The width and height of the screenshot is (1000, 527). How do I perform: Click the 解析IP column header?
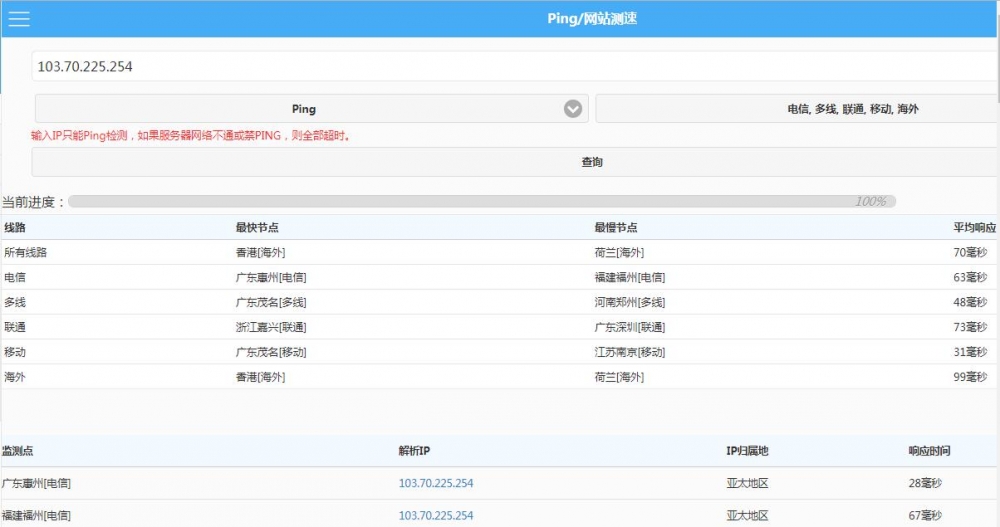pos(415,452)
